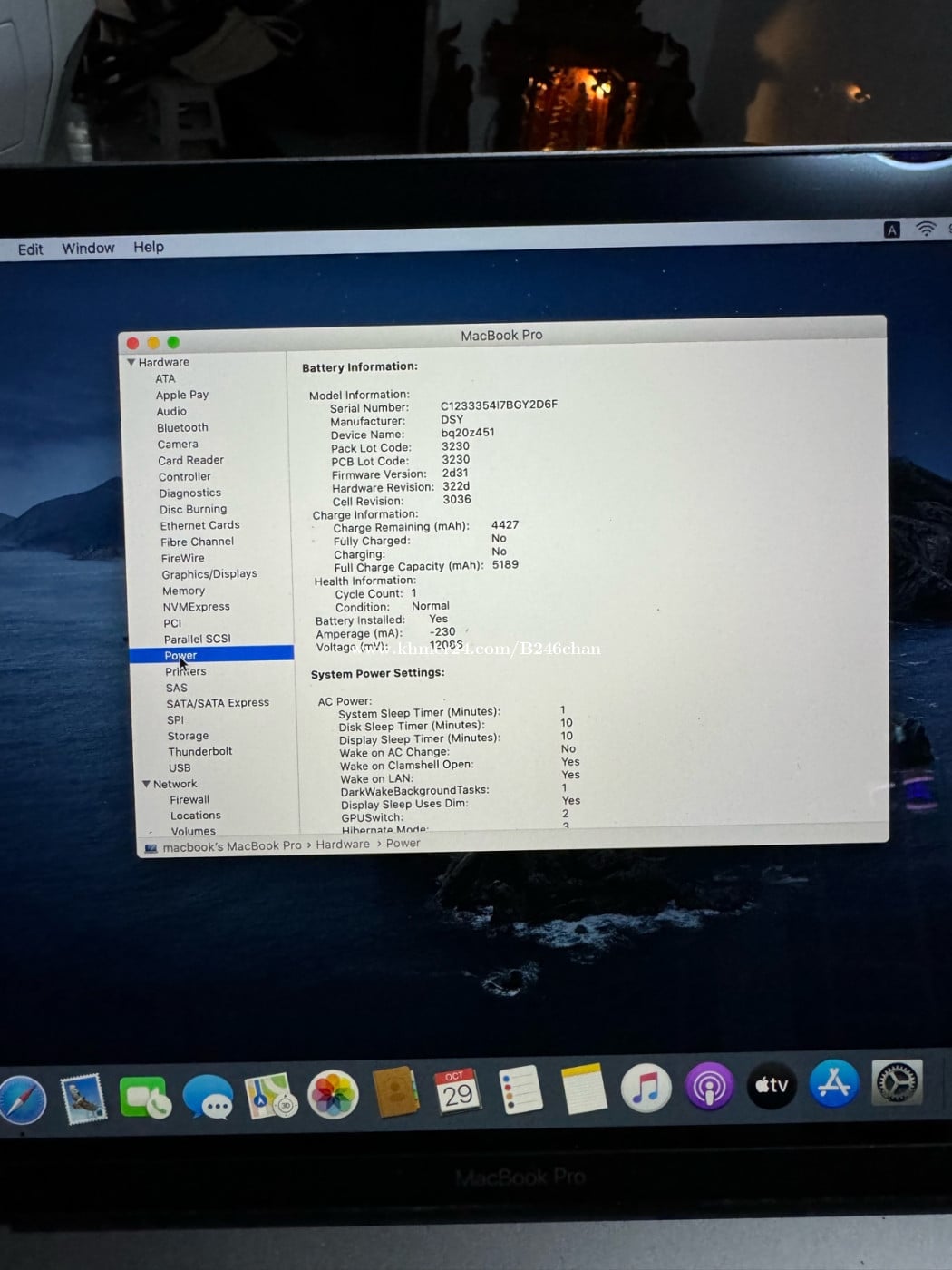Select the Memory item in sidebar
The width and height of the screenshot is (952, 1270).
pyautogui.click(x=184, y=591)
